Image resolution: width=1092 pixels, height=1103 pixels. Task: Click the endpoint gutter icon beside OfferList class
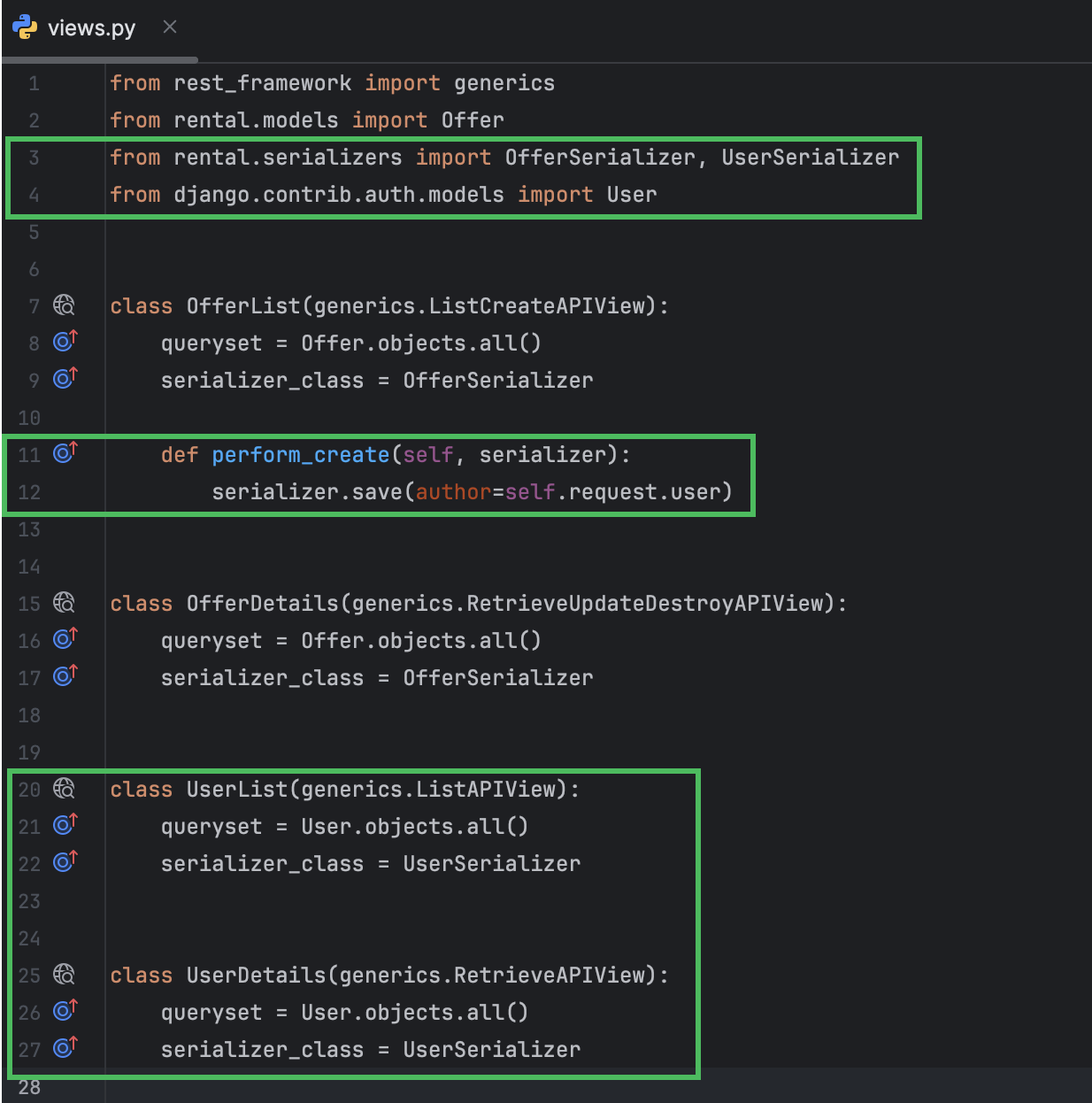point(62,305)
